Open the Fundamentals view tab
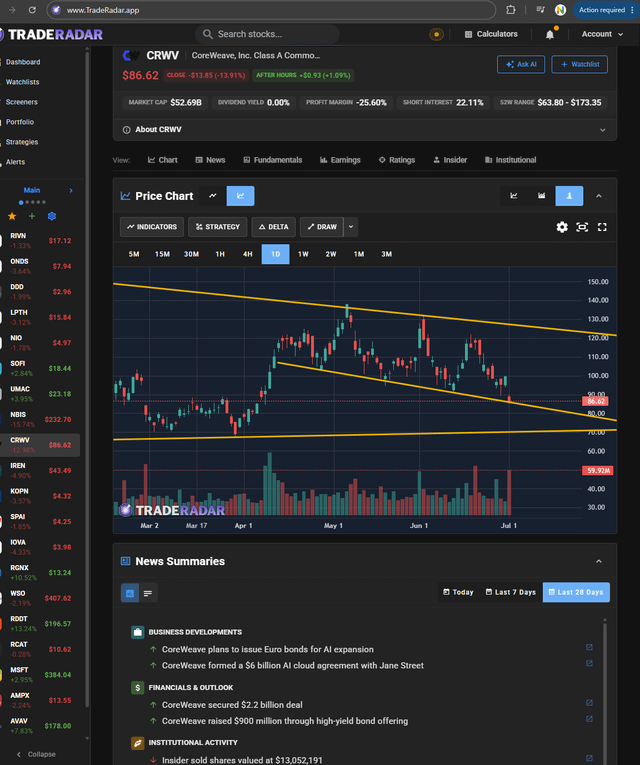The width and height of the screenshot is (640, 765). pyautogui.click(x=273, y=160)
